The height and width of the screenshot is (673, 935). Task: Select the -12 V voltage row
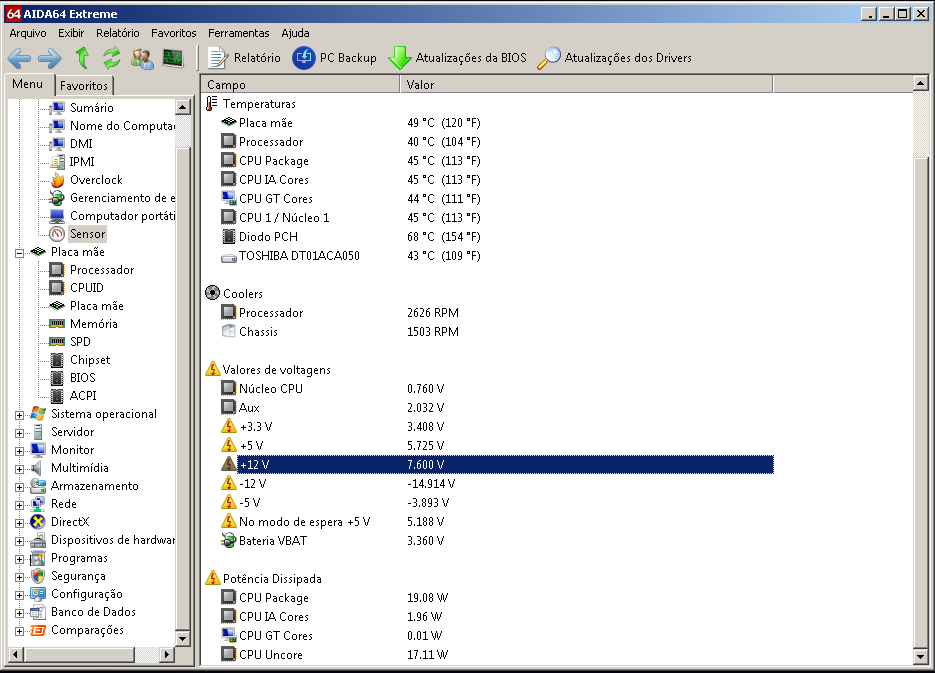click(x=489, y=483)
